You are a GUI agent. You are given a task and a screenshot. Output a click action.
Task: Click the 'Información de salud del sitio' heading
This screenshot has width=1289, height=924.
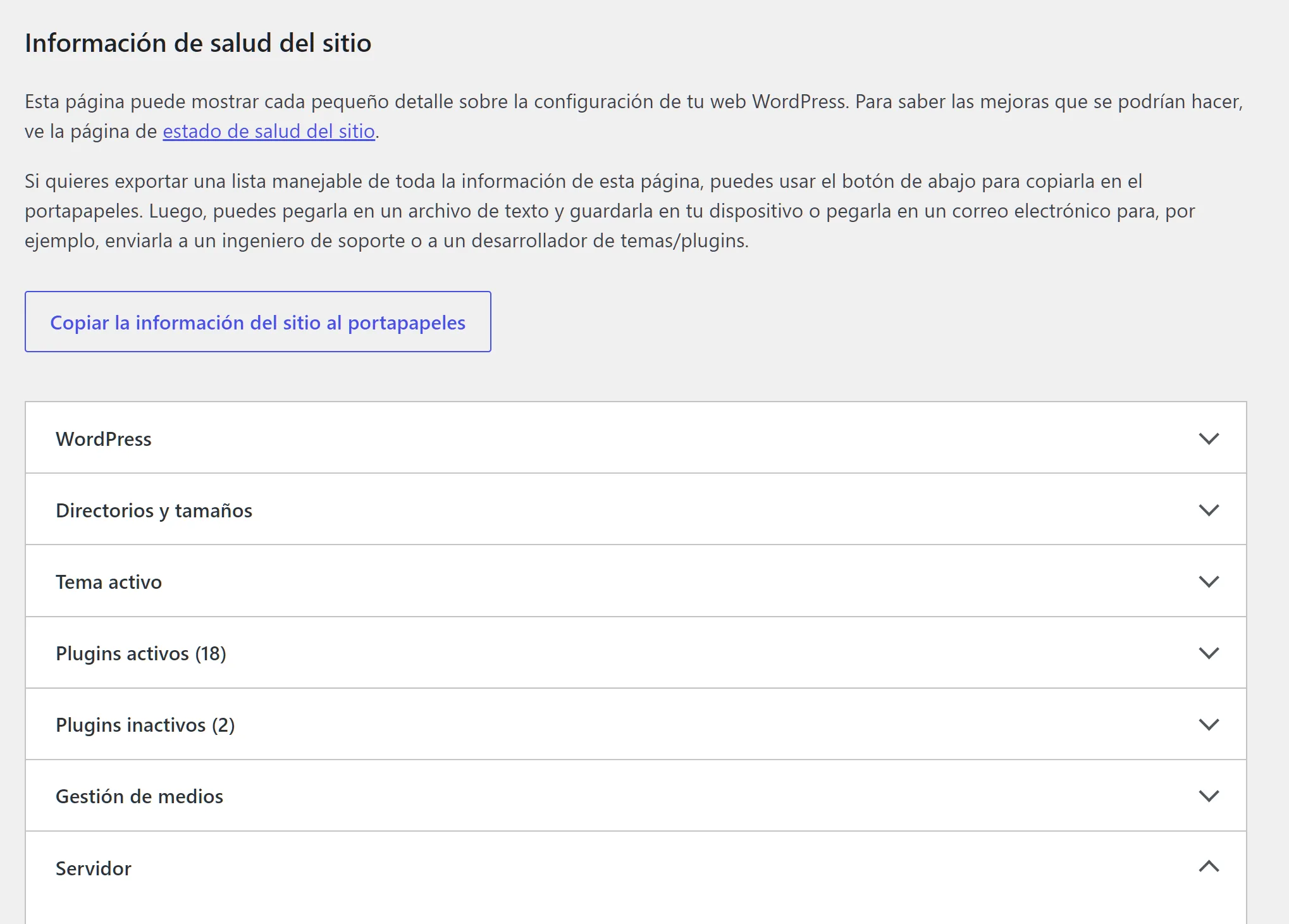tap(198, 43)
